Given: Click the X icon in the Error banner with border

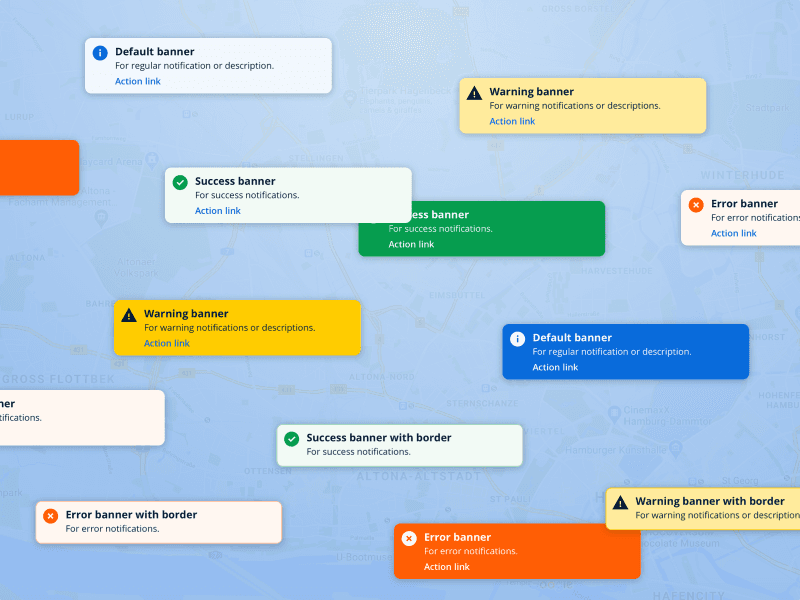Looking at the screenshot, I should [x=51, y=516].
